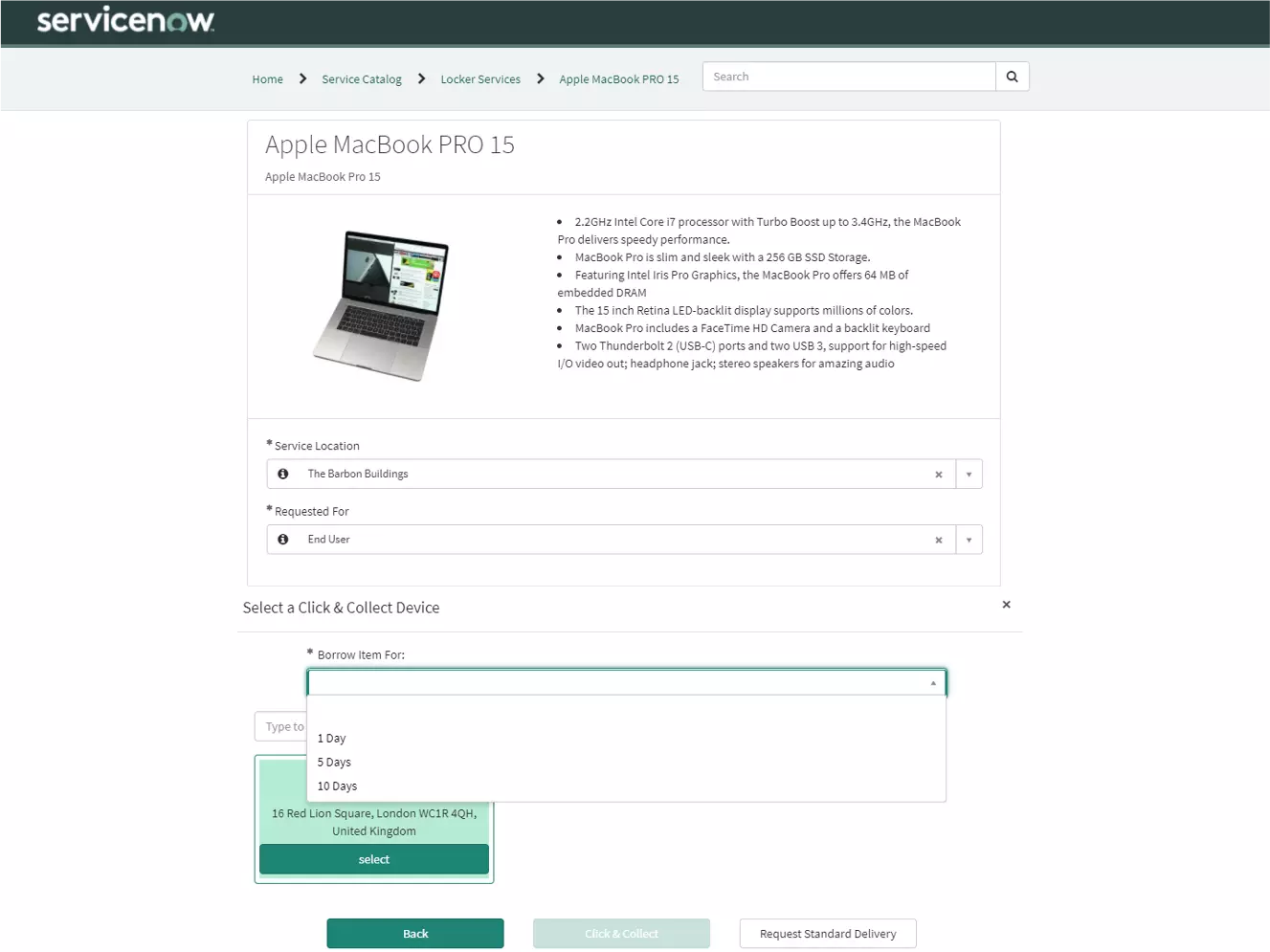1270x952 pixels.
Task: Choose the 10 Days borrow option
Action: tap(626, 786)
